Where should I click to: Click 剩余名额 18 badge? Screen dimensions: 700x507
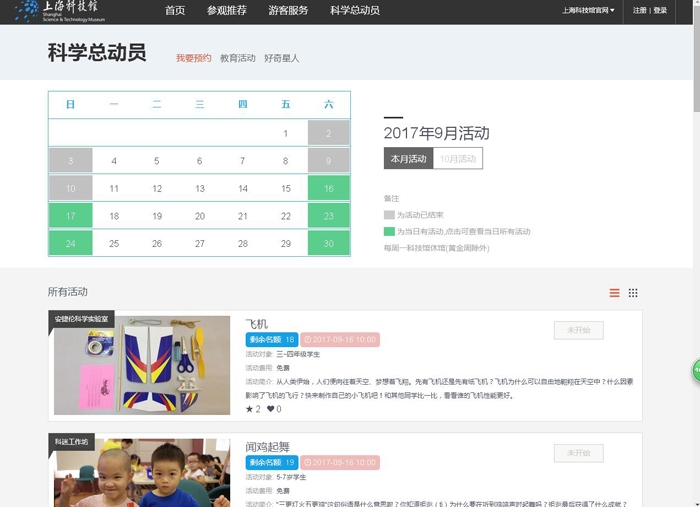(271, 340)
